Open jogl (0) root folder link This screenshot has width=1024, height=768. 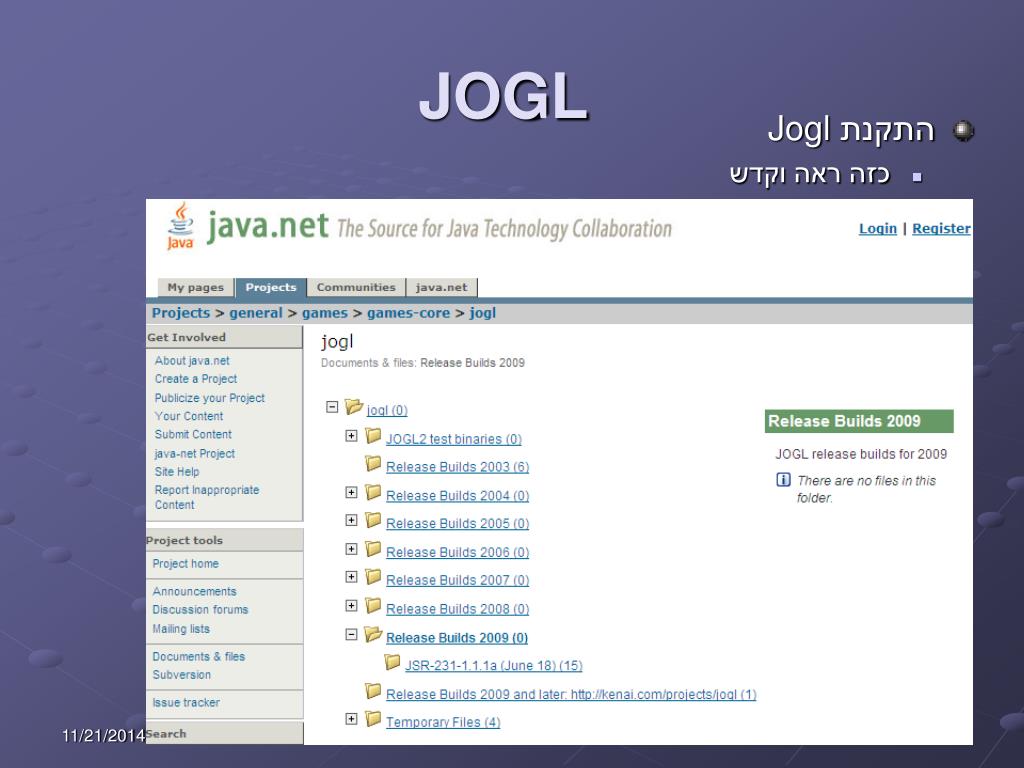387,410
